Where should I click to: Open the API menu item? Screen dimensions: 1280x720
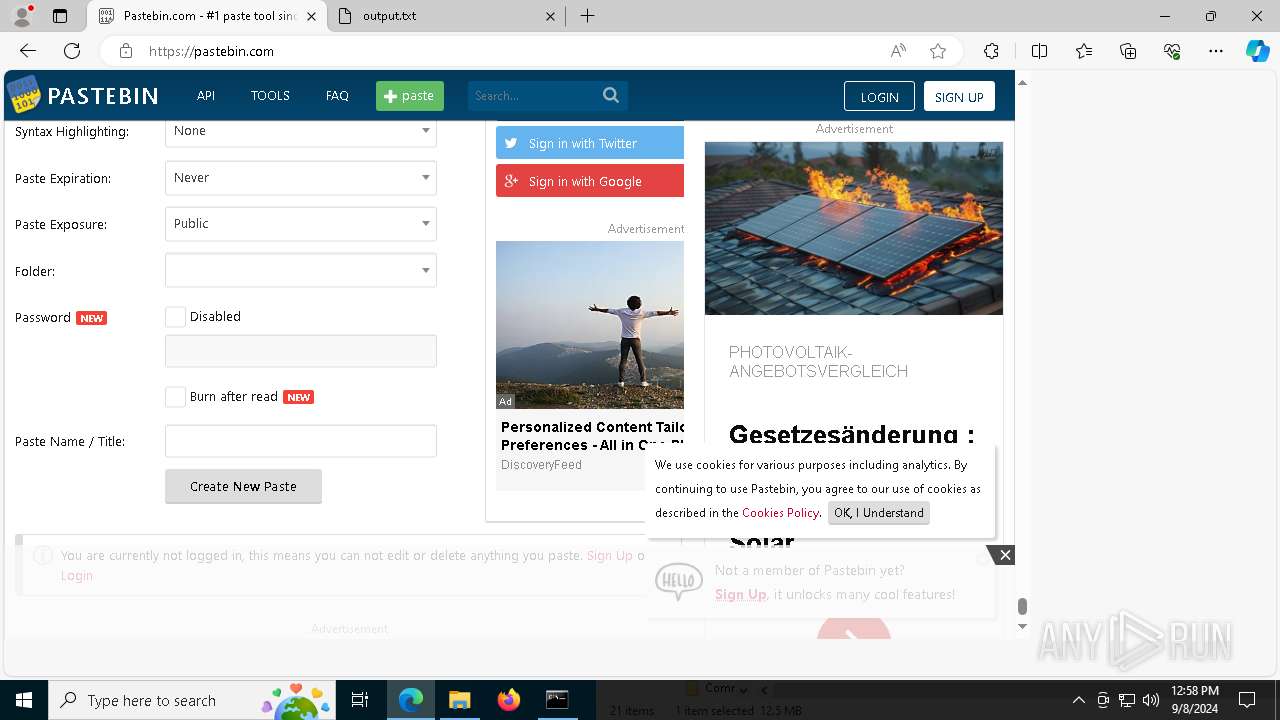point(206,96)
